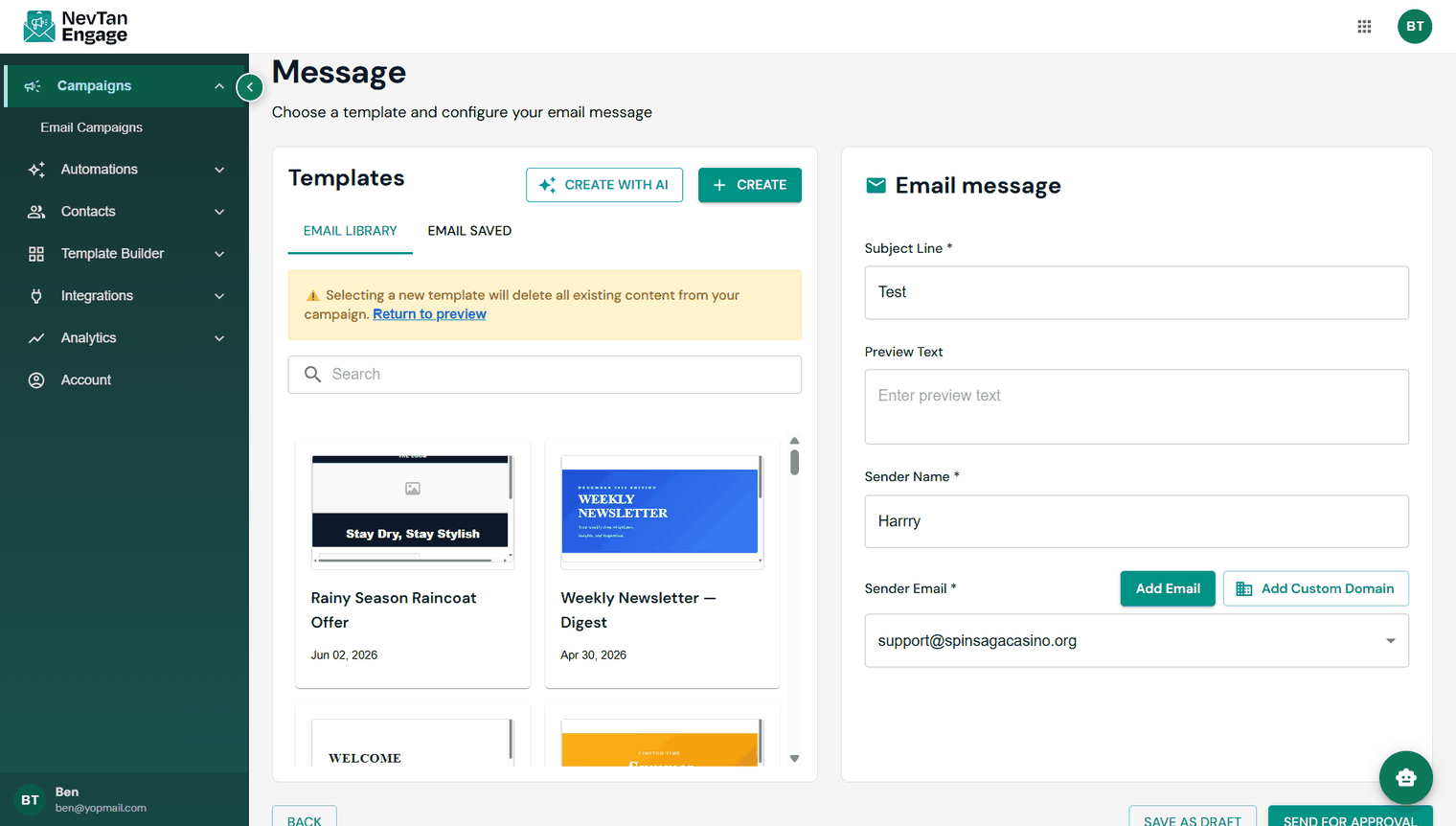Click the sparkle icon on Create with AI

(x=548, y=185)
